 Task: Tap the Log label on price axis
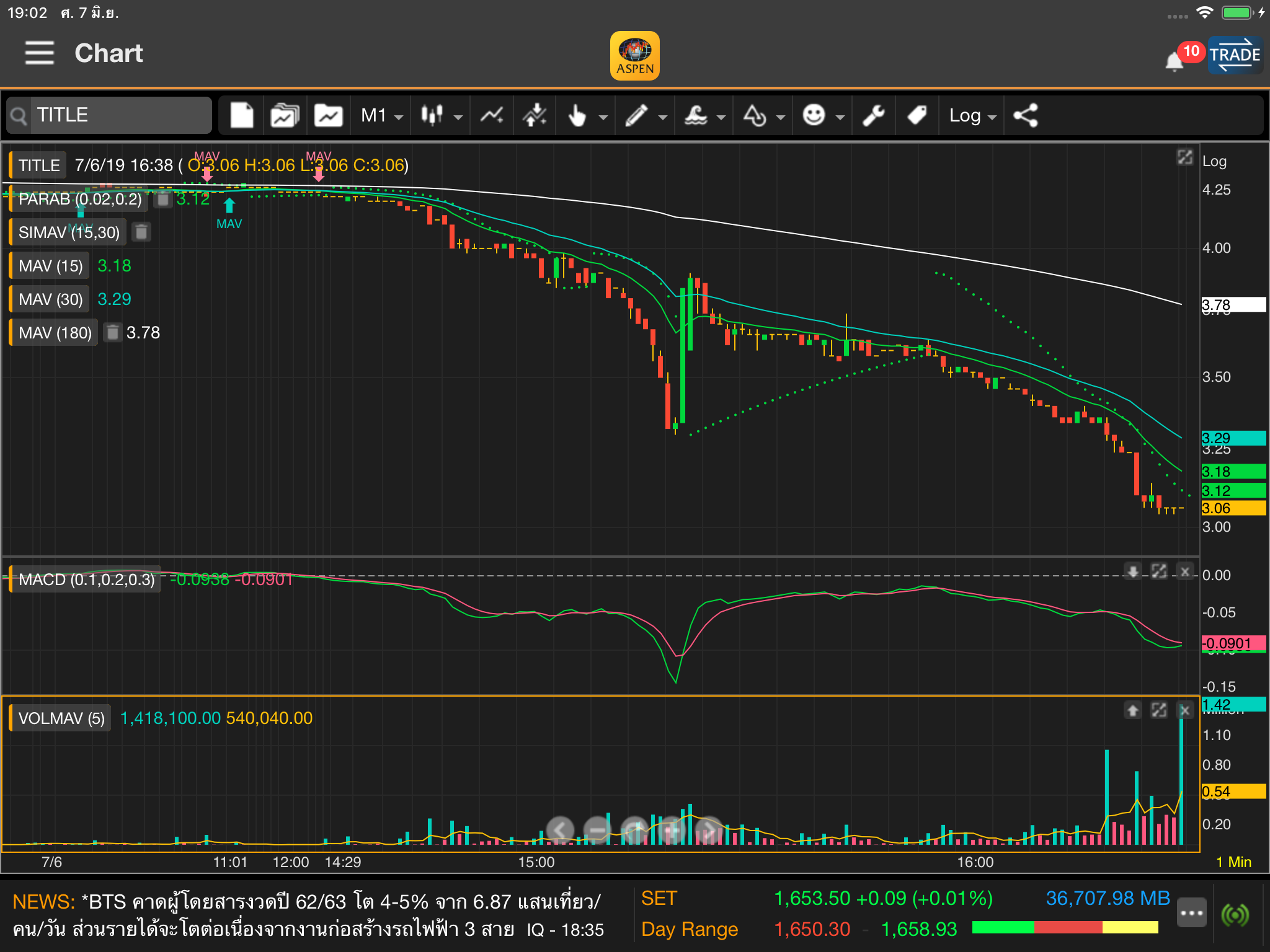click(1214, 162)
